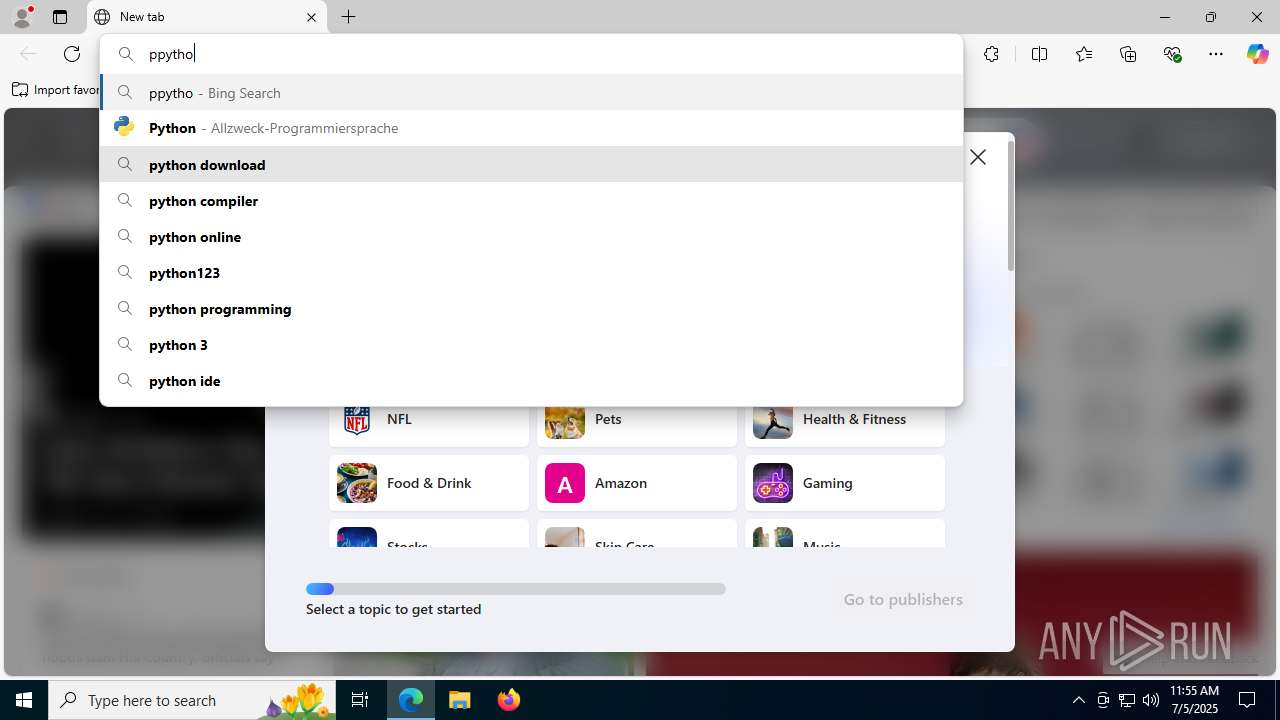Open Microsoft Edge taskbar icon
1280x720 pixels.
[411, 700]
